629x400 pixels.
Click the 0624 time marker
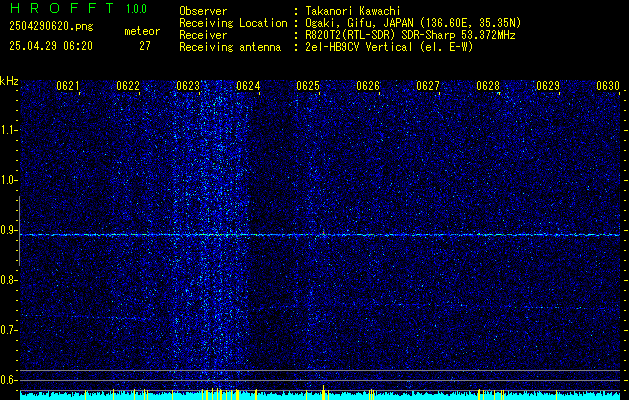(248, 86)
